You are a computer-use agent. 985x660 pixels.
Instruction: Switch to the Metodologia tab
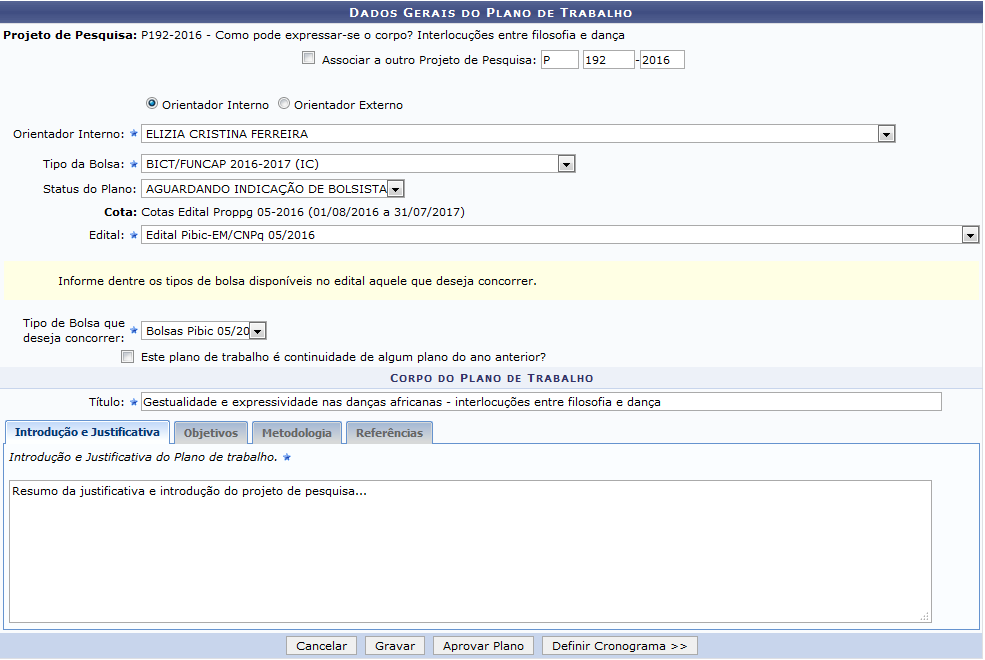[297, 433]
